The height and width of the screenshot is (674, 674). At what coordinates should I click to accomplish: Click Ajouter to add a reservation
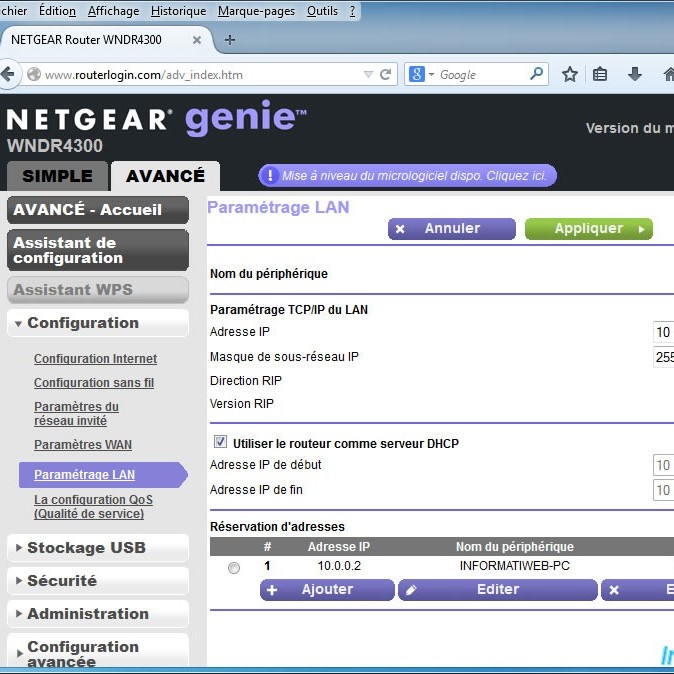pyautogui.click(x=327, y=590)
